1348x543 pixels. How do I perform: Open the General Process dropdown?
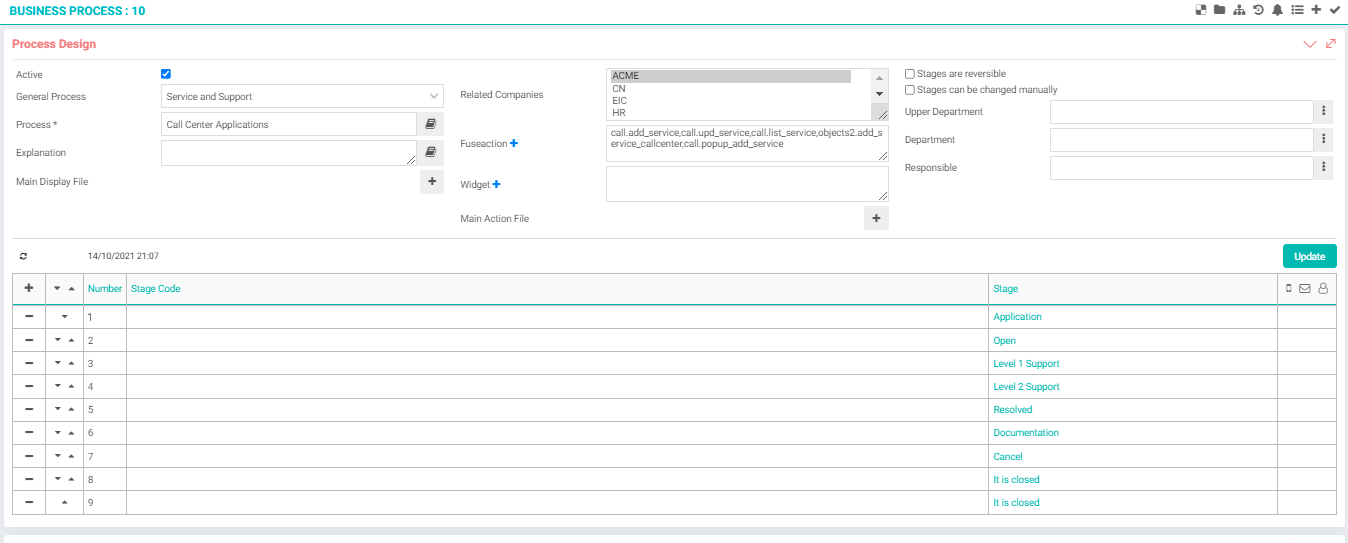[x=302, y=97]
